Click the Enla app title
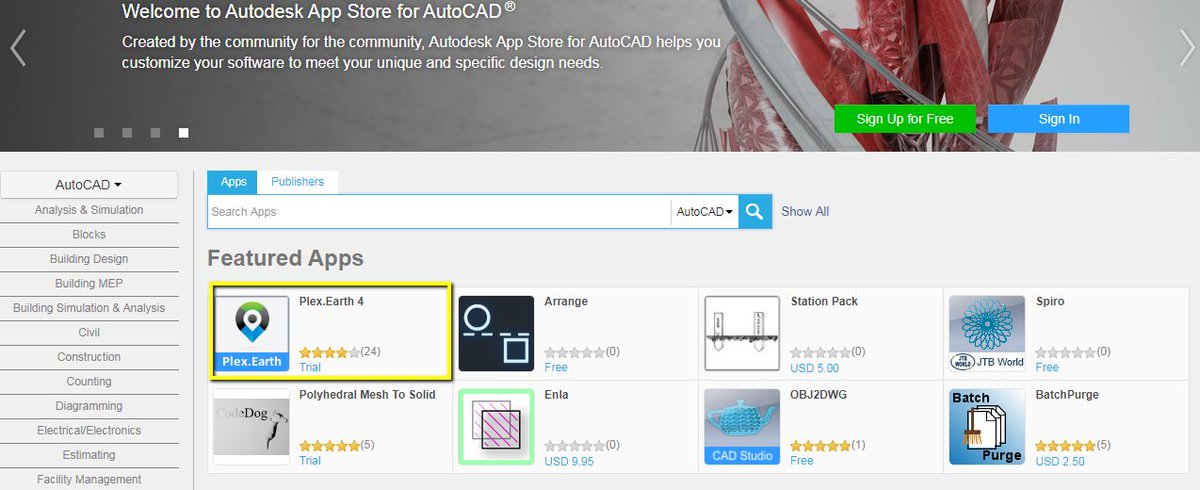 [556, 395]
